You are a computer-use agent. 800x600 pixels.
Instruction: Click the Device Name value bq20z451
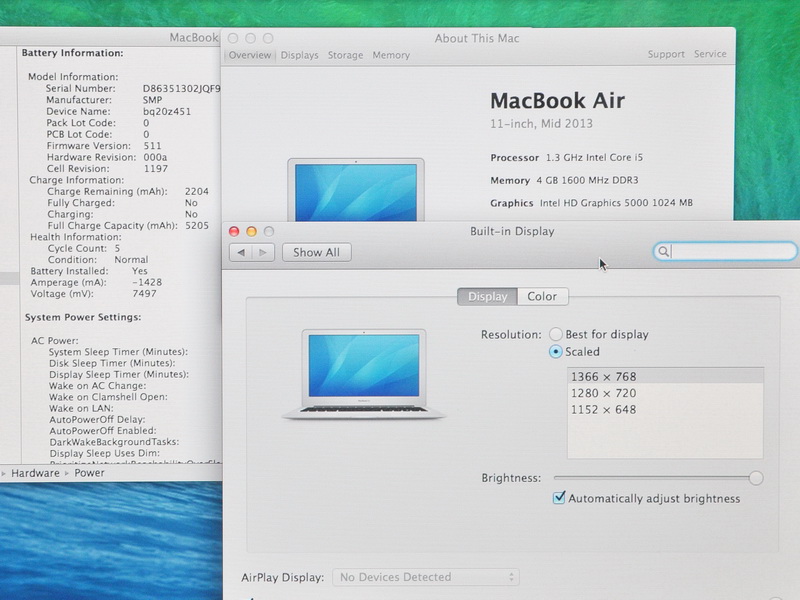(167, 111)
